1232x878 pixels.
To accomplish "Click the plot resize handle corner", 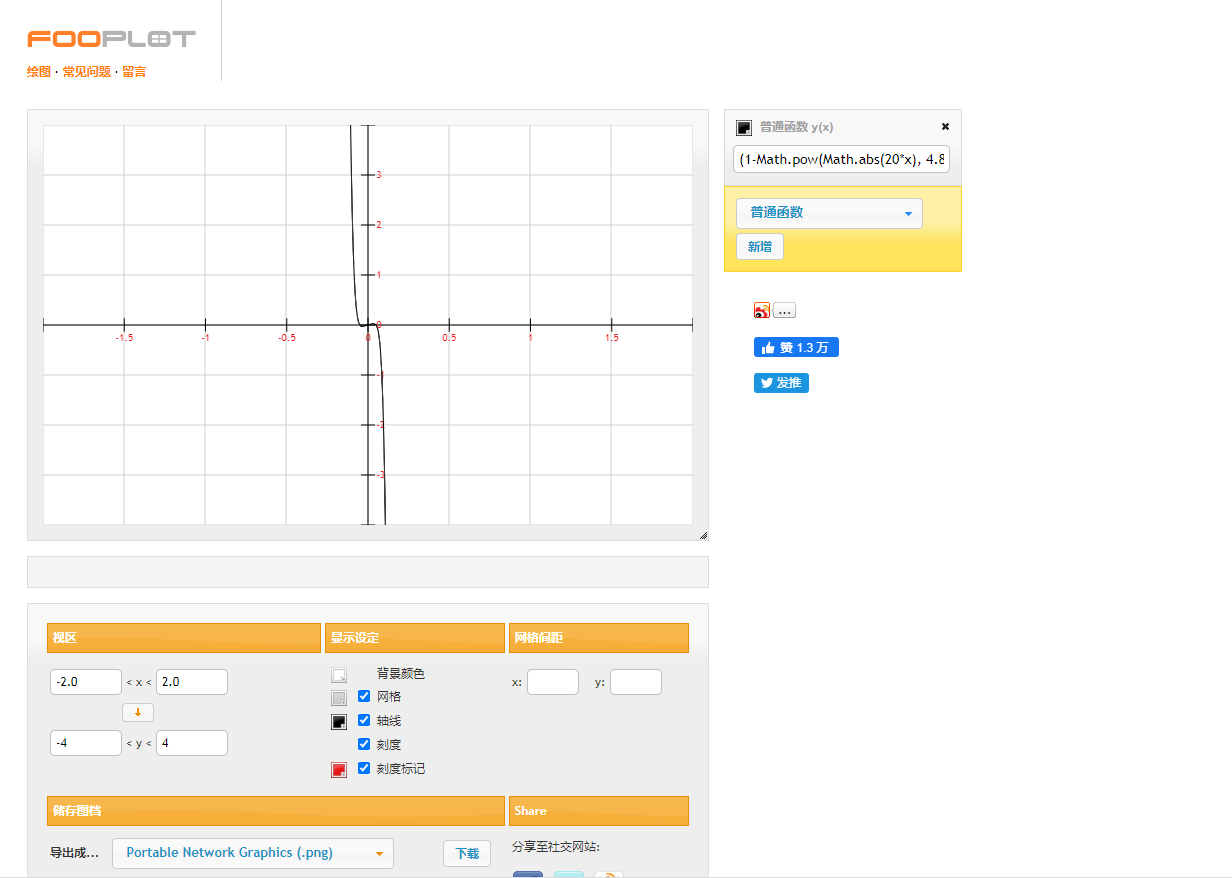I will pos(703,535).
